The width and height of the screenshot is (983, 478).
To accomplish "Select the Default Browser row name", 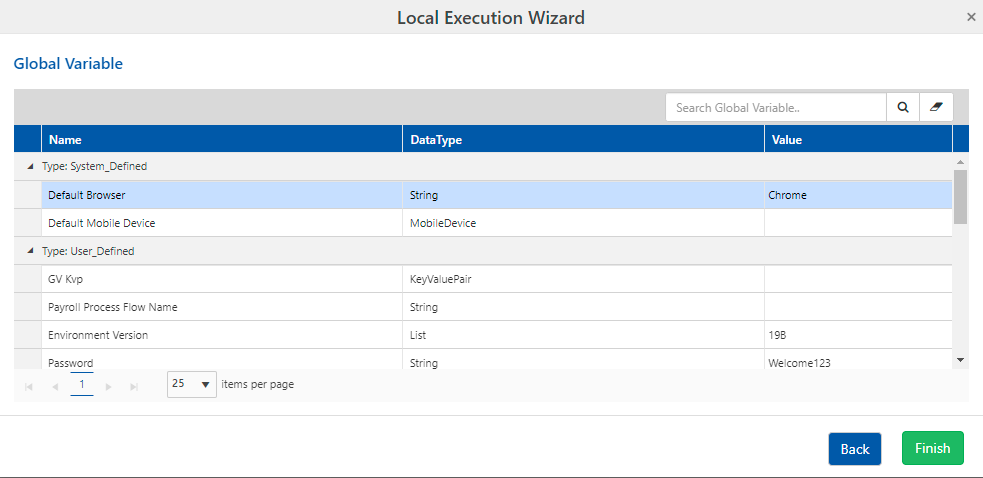I will point(87,195).
